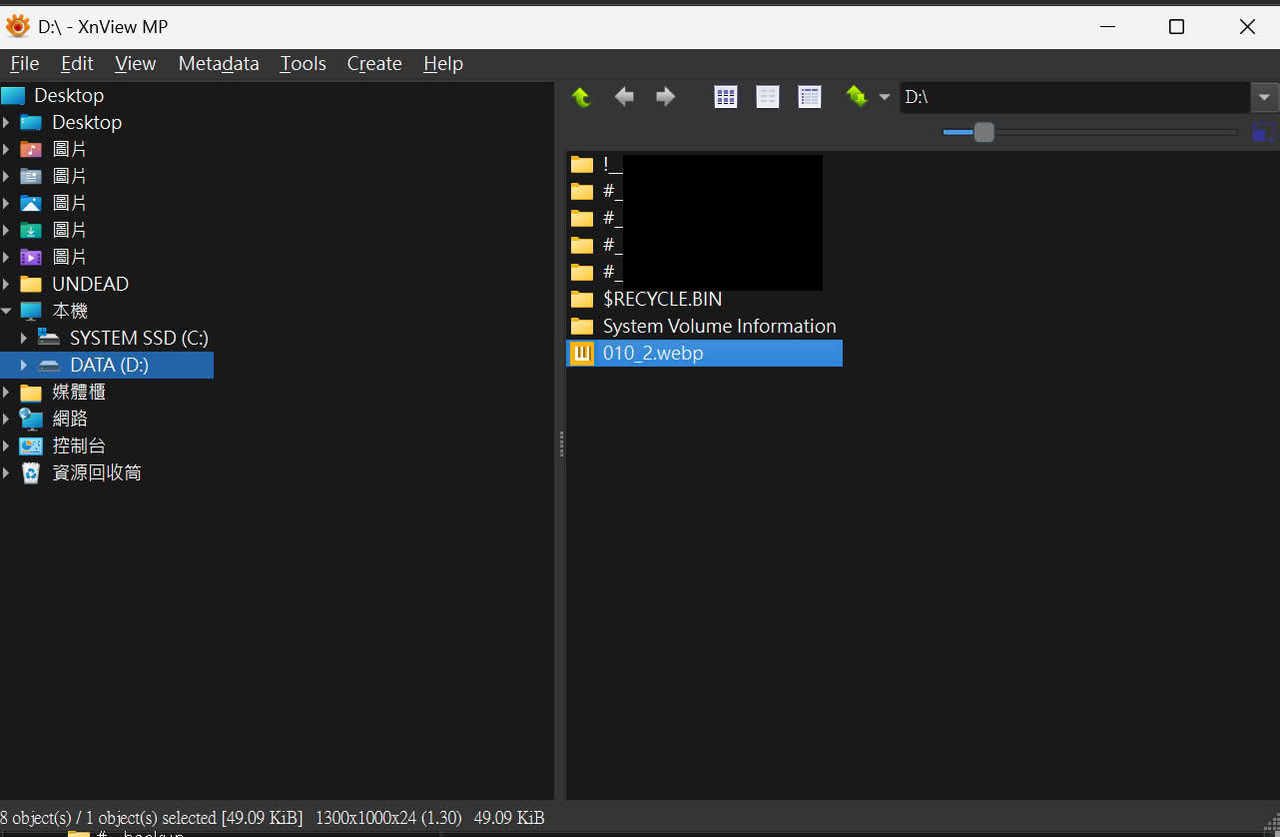This screenshot has width=1280, height=837.
Task: Open the Create menu
Action: tap(374, 64)
